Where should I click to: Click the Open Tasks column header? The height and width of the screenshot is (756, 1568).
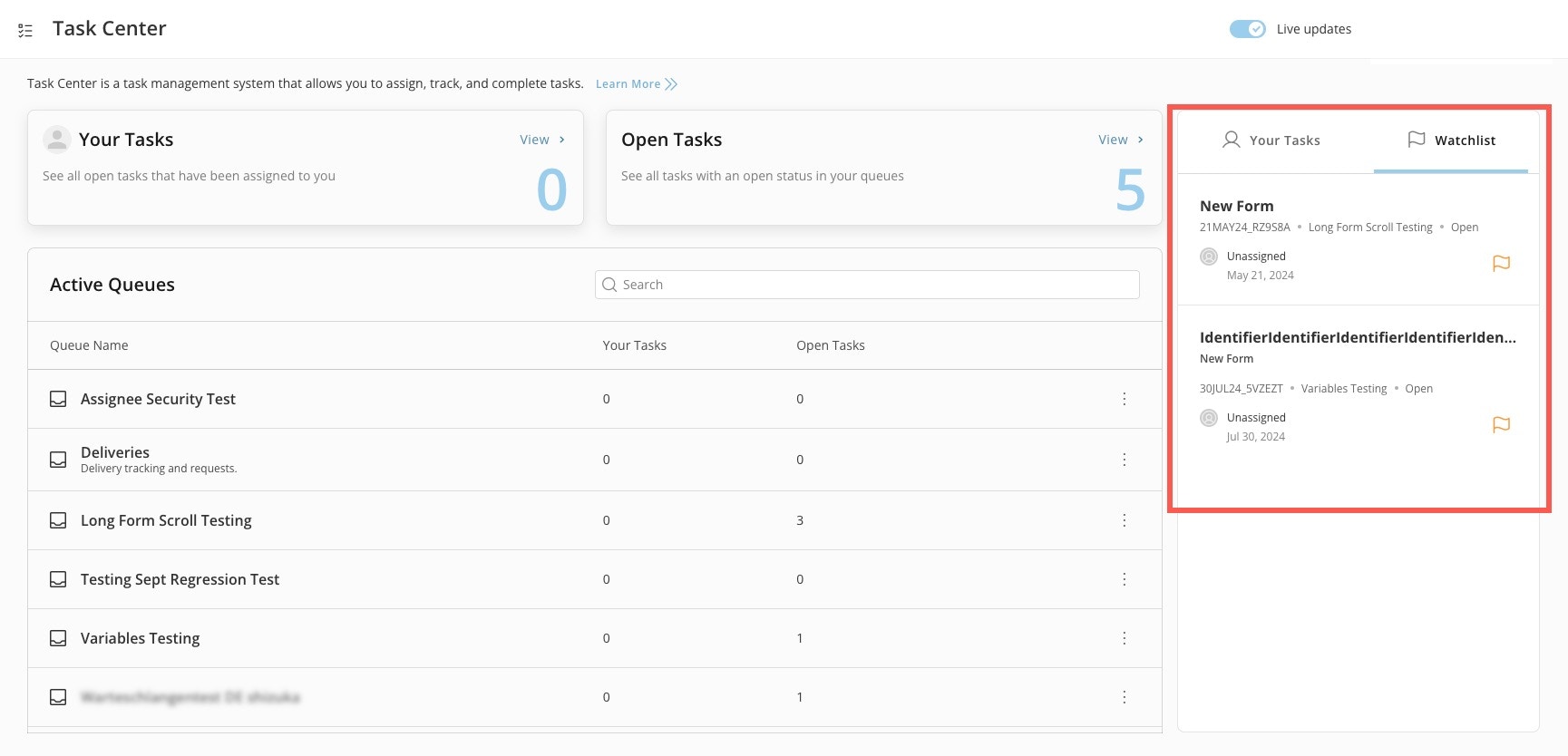coord(831,345)
